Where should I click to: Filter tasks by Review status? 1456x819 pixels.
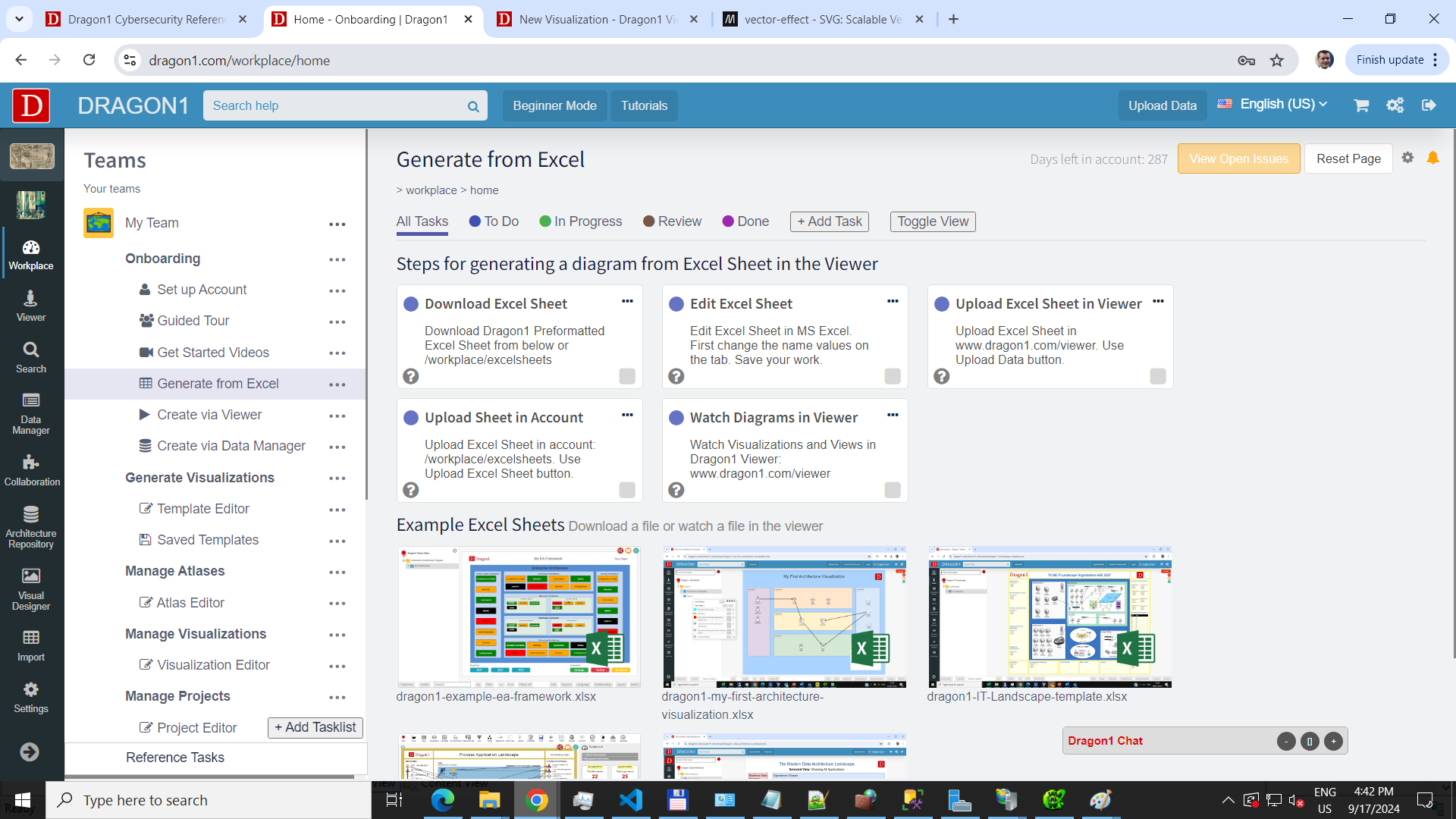[672, 221]
